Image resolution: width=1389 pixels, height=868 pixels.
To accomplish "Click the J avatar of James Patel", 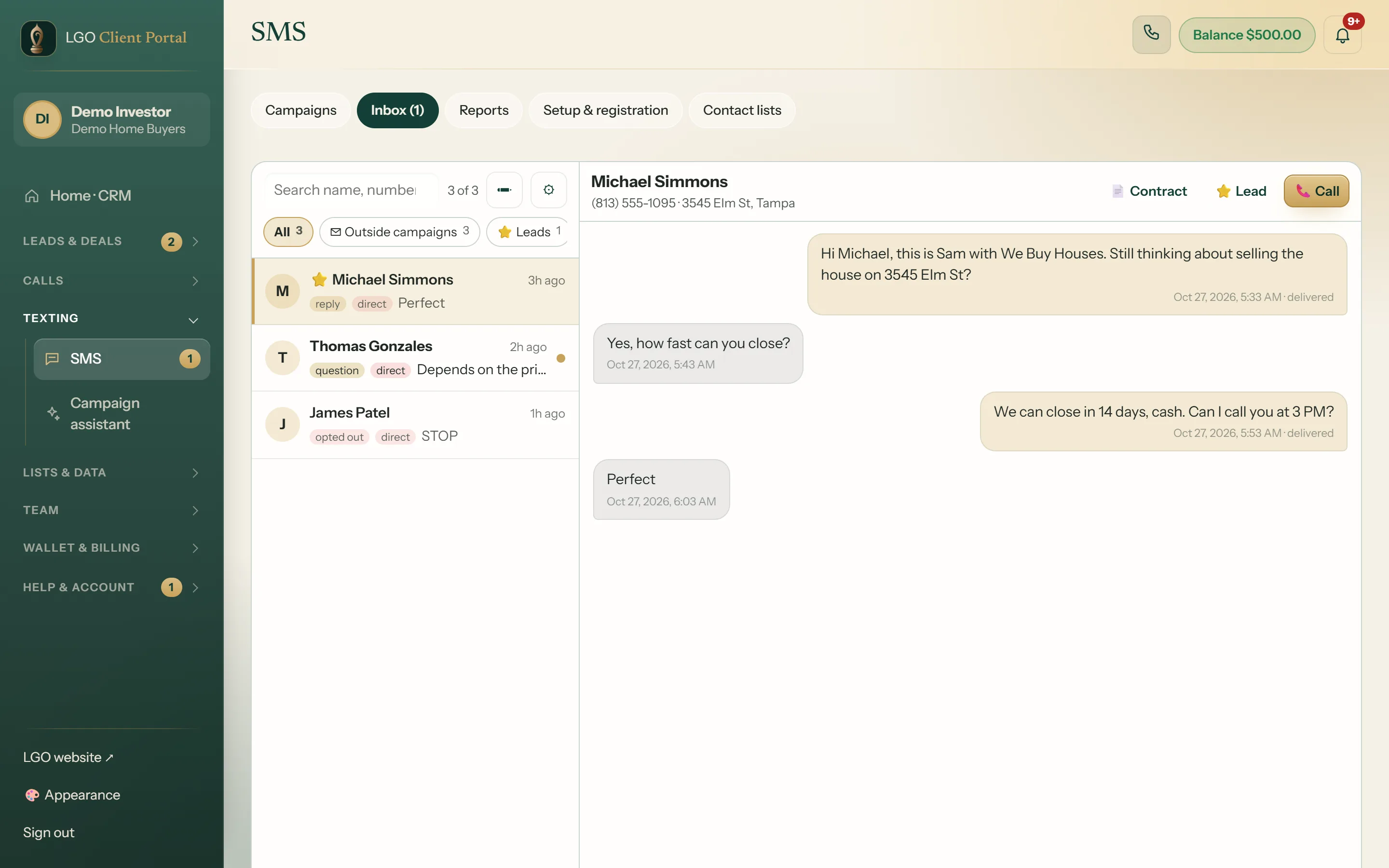I will pyautogui.click(x=283, y=424).
